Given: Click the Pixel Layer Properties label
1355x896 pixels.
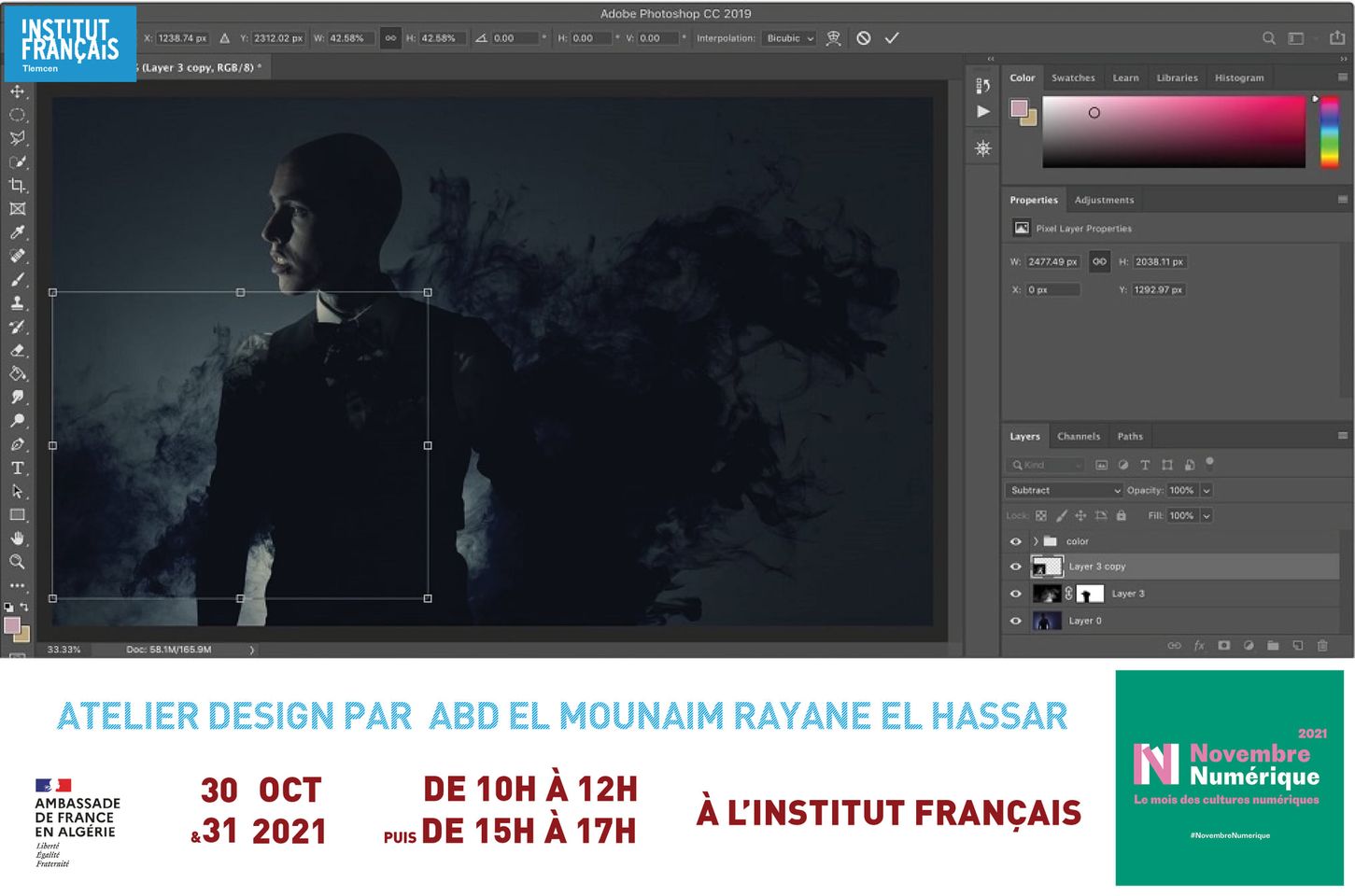Looking at the screenshot, I should point(1083,228).
